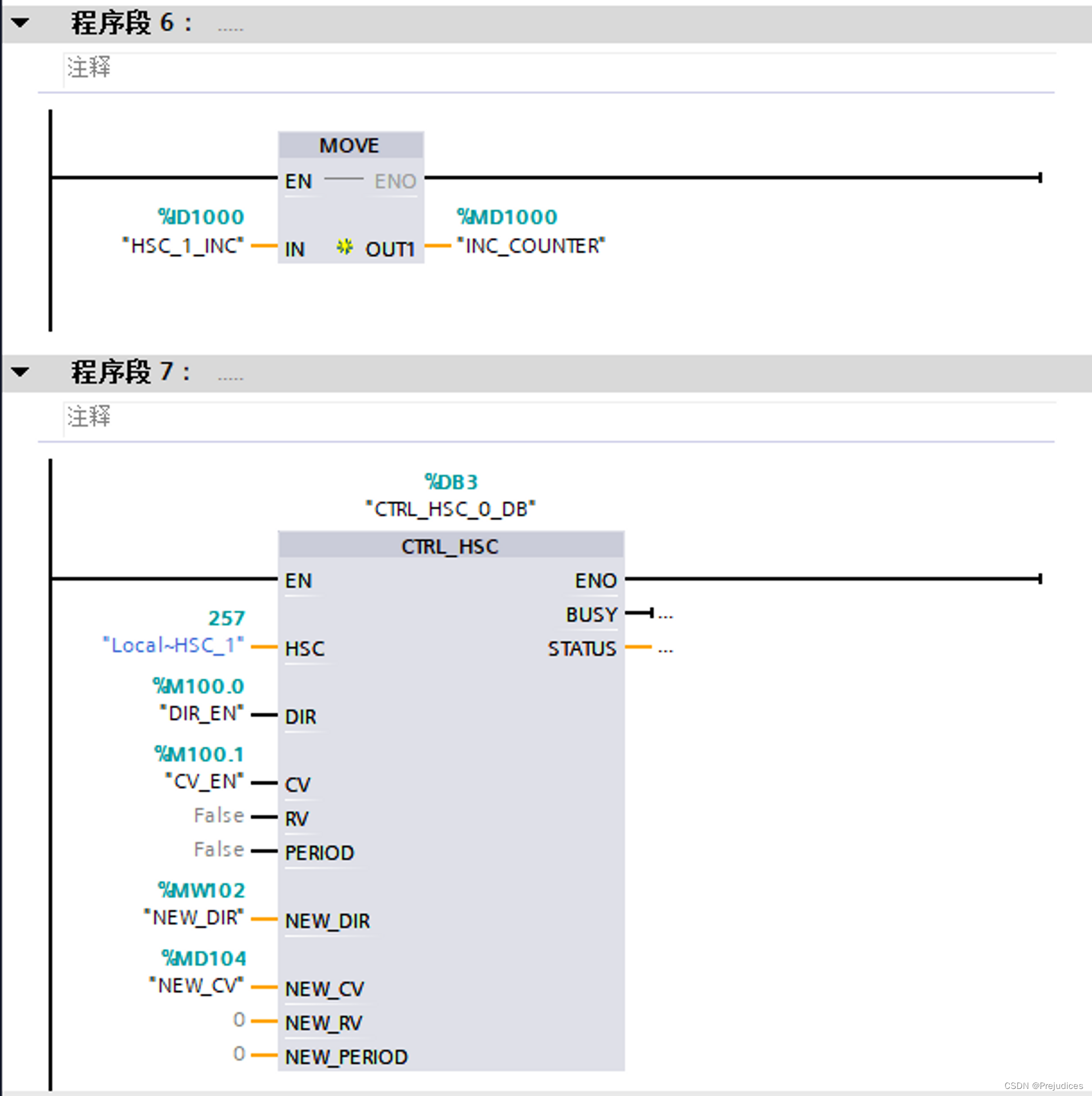
Task: Collapse network 程序段 6
Action: (x=21, y=23)
